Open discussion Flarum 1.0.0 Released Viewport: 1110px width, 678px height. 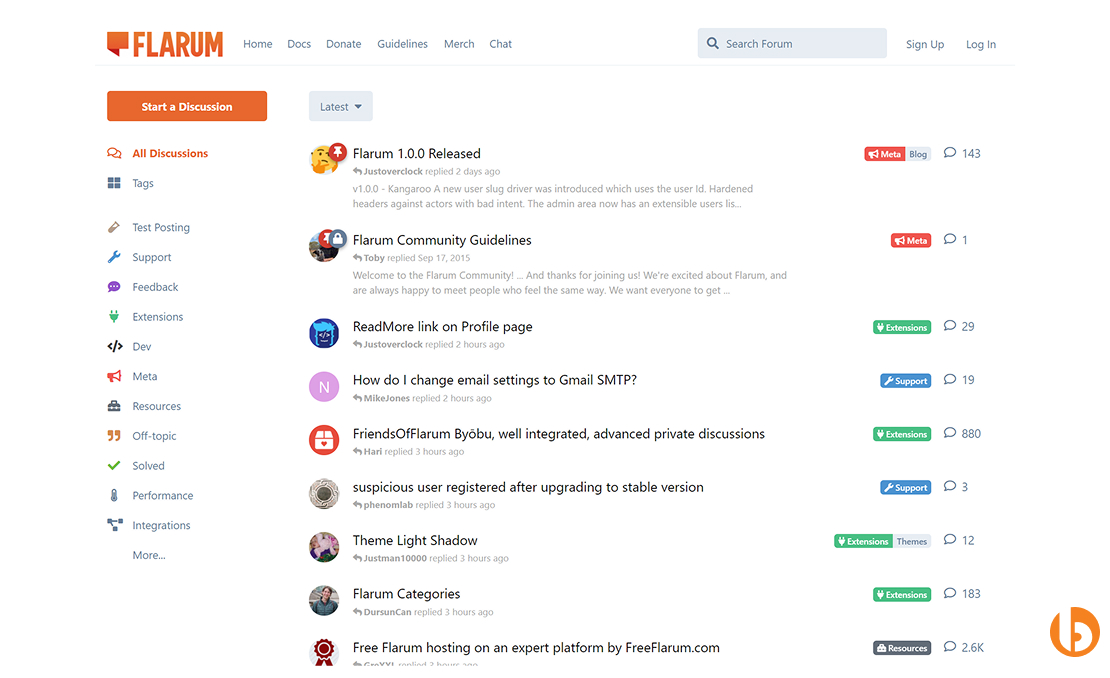pyautogui.click(x=416, y=153)
